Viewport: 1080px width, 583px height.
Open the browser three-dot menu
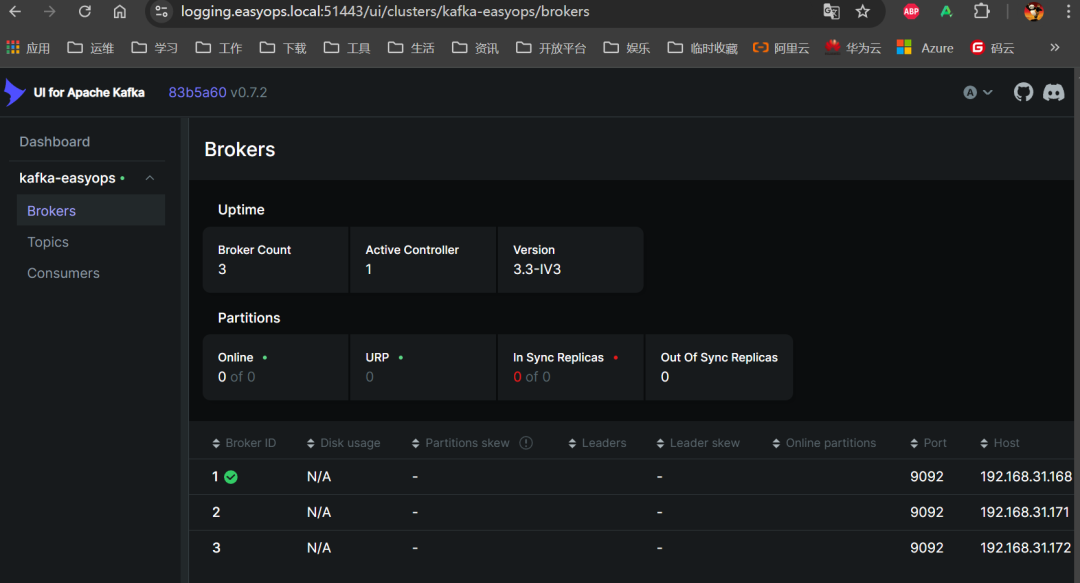(1068, 12)
